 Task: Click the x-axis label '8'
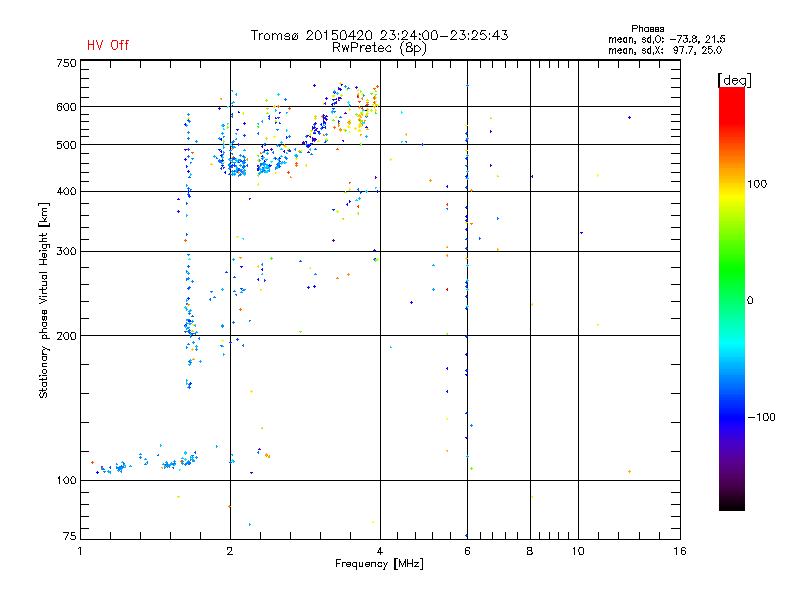tap(530, 551)
